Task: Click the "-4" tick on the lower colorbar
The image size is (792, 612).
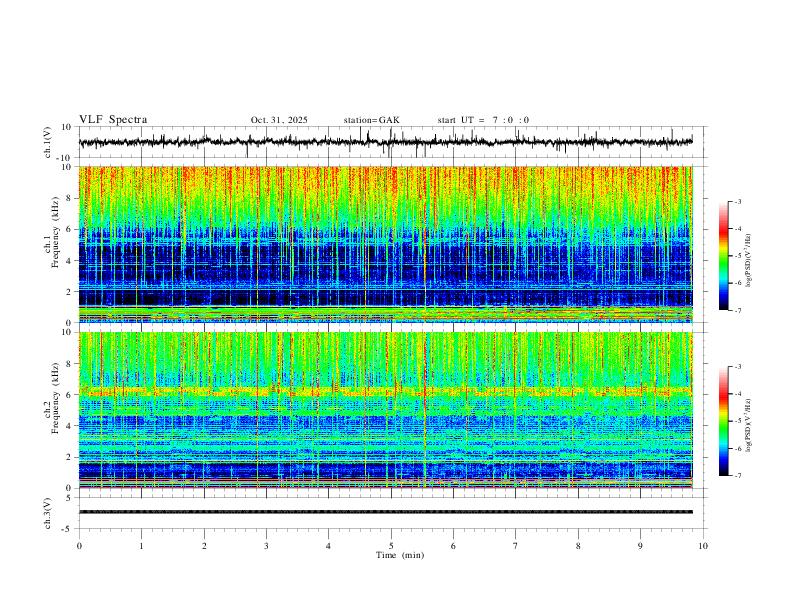Action: tap(737, 394)
